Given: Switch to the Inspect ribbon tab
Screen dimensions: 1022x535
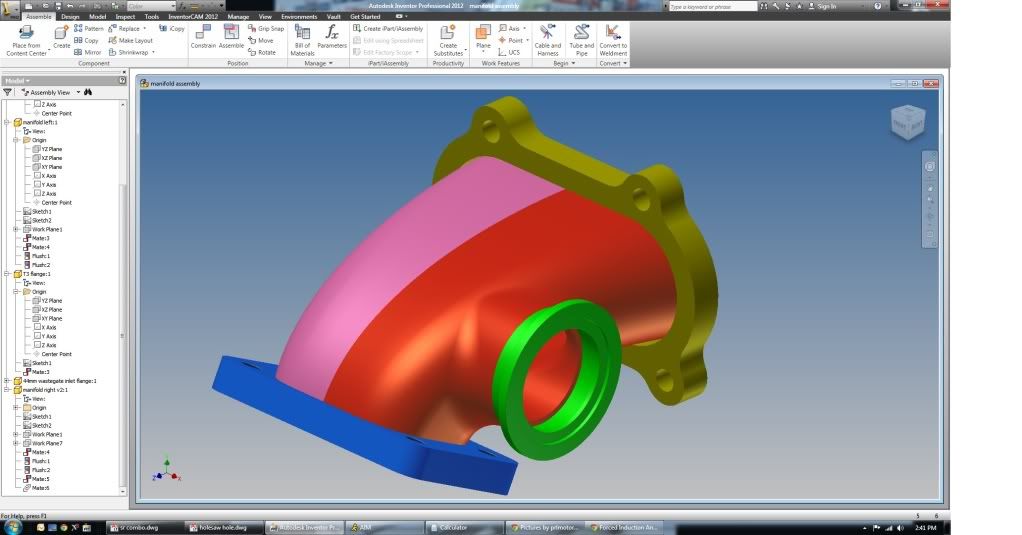Looking at the screenshot, I should (x=125, y=17).
